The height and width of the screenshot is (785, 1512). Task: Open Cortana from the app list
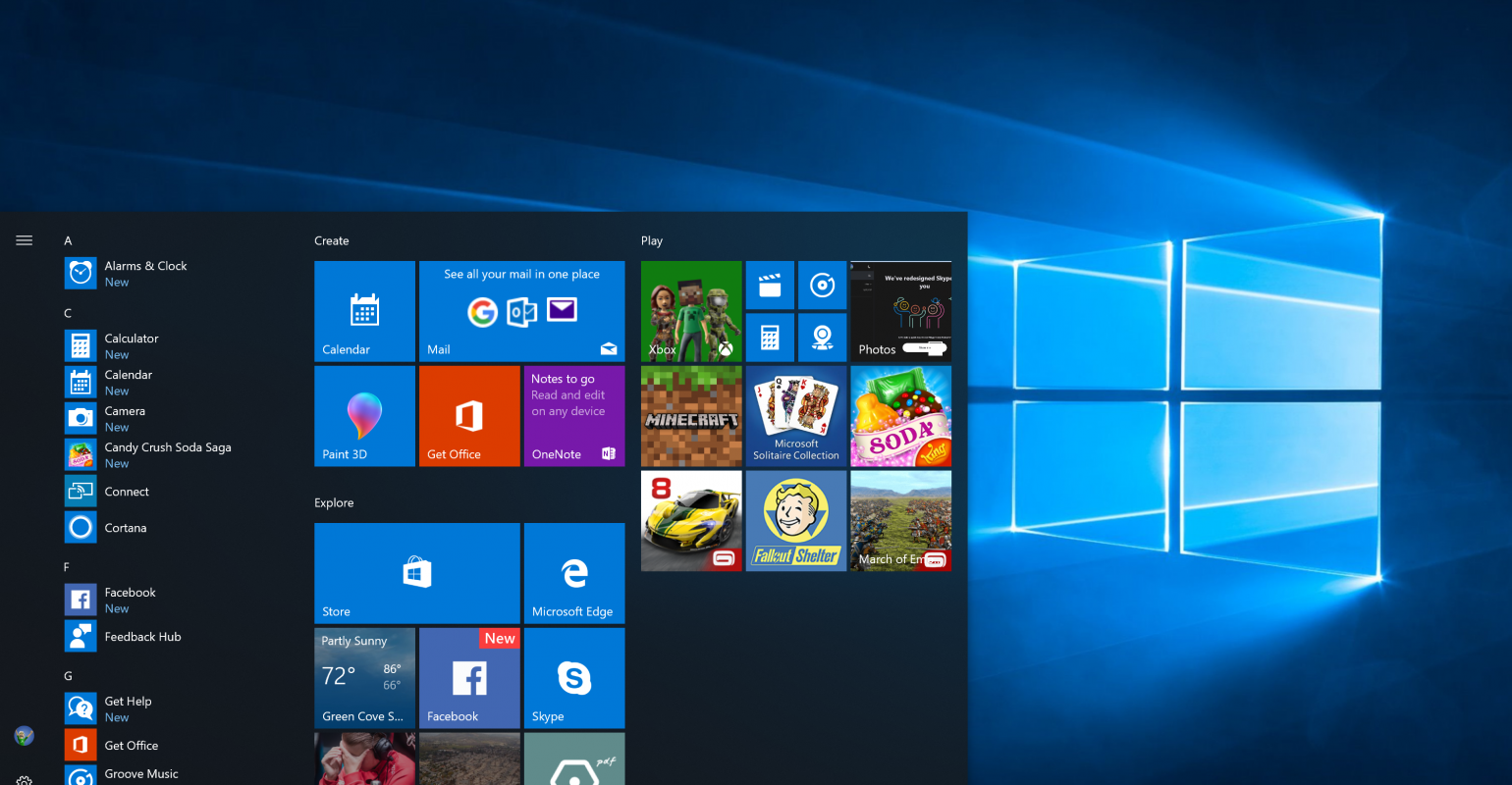click(x=126, y=528)
